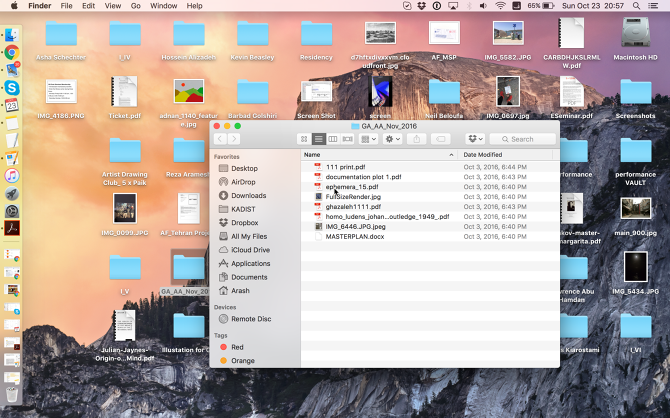Image resolution: width=670 pixels, height=418 pixels.
Task: Click the AirPlay menu bar icon
Action: [x=453, y=6]
